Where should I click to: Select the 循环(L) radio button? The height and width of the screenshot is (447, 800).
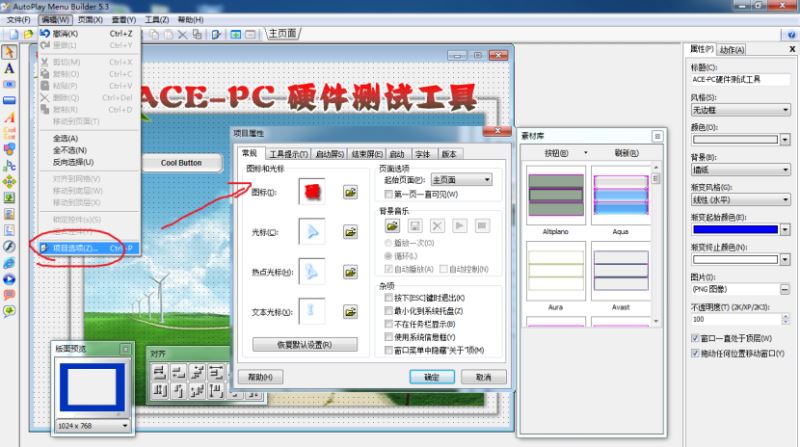pyautogui.click(x=388, y=256)
